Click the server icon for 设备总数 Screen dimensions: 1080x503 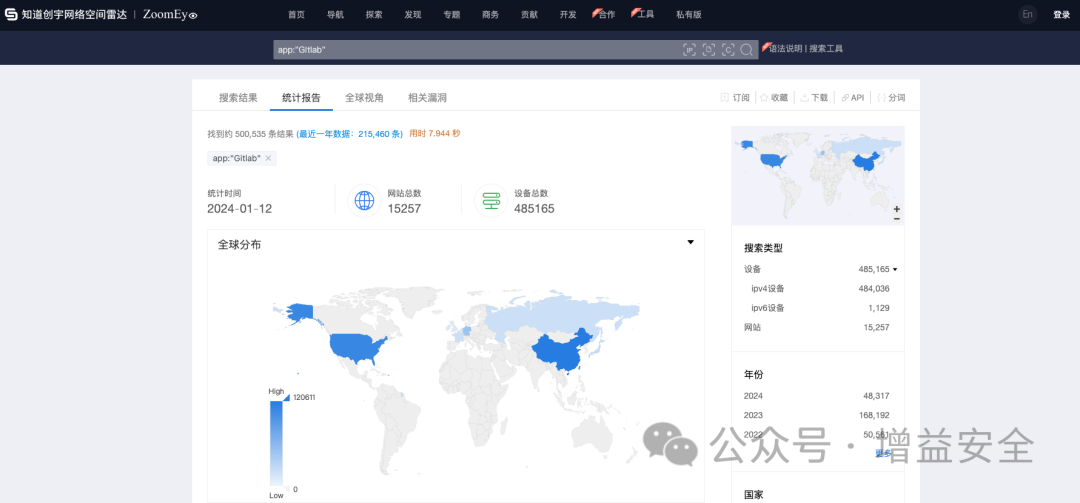coord(491,201)
